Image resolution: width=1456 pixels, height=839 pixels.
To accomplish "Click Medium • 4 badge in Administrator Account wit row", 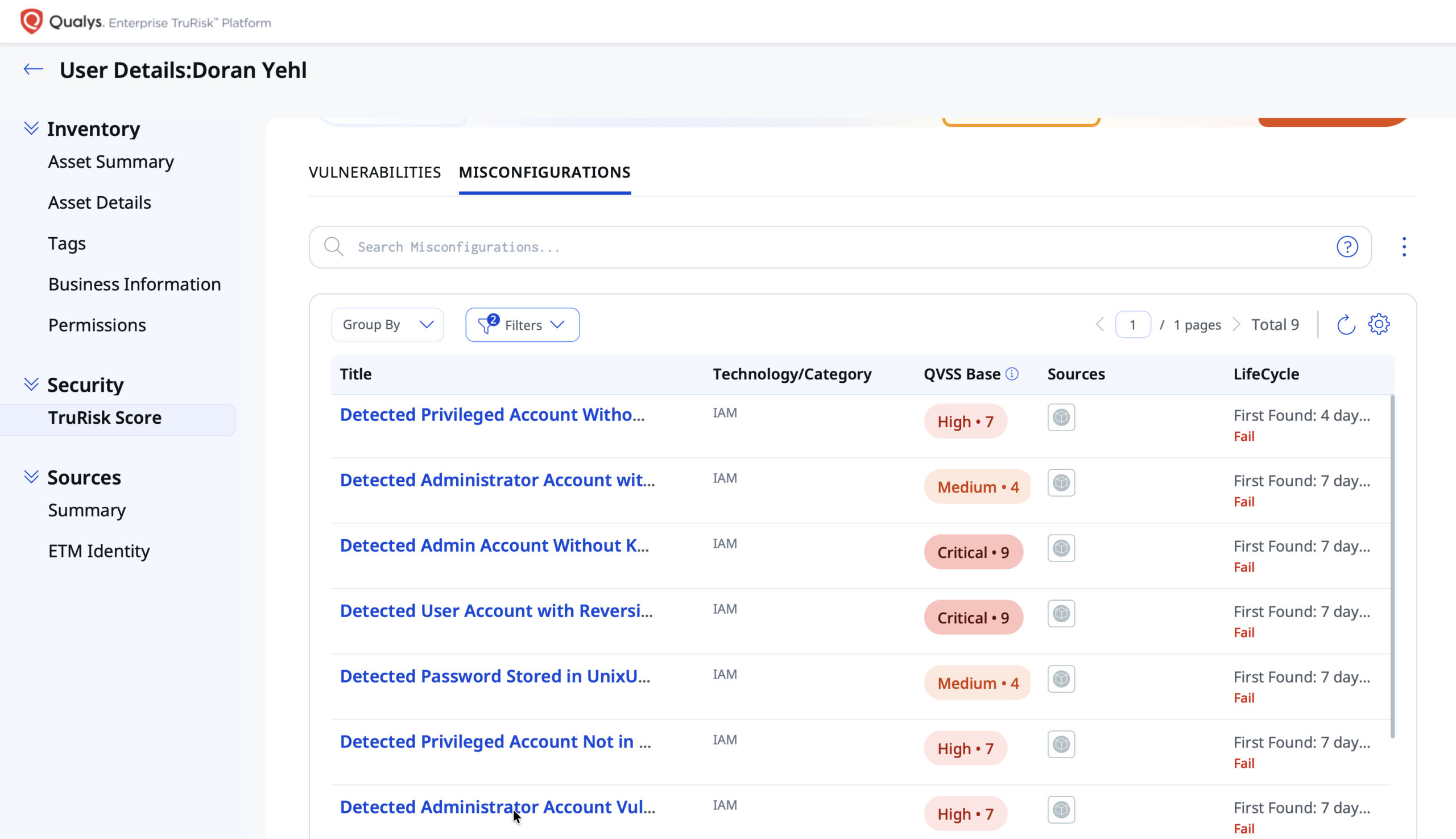I will 977,486.
